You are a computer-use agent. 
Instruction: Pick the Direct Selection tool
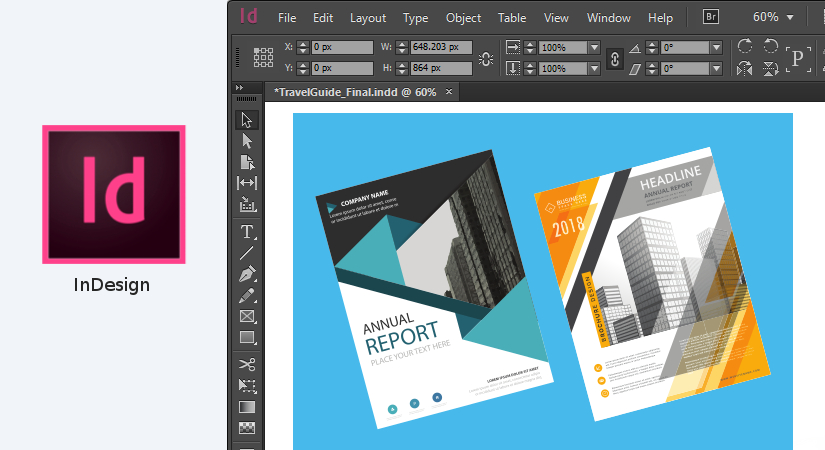point(247,141)
